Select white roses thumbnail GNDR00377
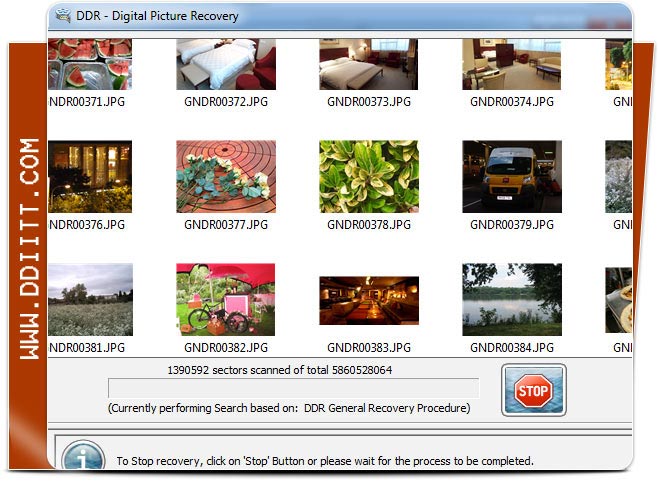The height and width of the screenshot is (482, 658). click(226, 177)
